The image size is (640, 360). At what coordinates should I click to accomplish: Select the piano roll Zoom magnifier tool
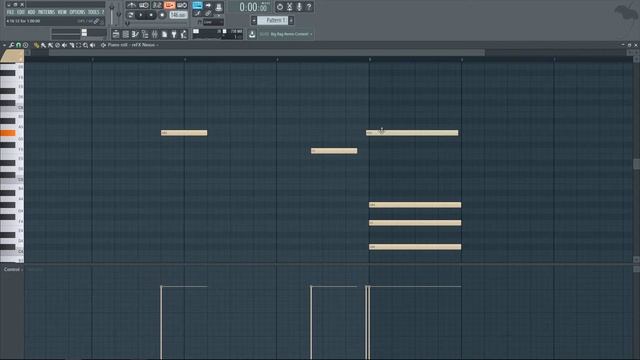point(85,45)
